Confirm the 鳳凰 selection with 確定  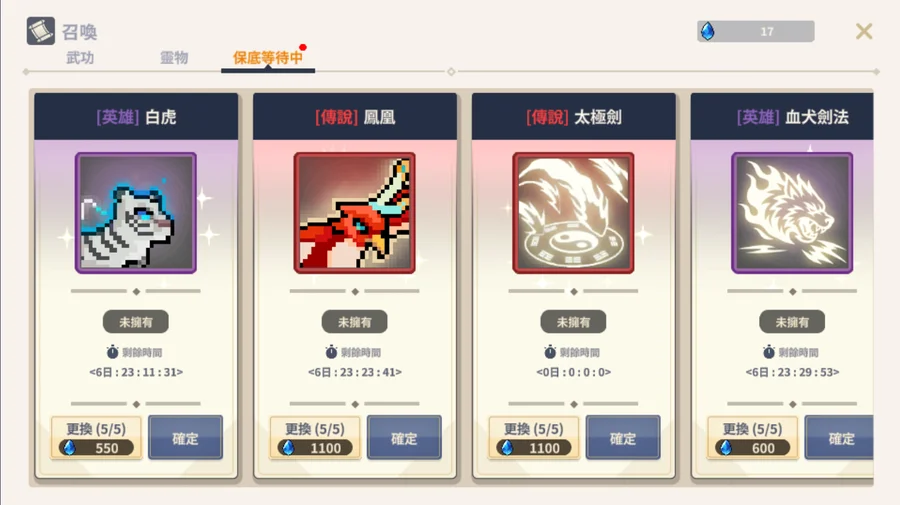(x=404, y=438)
